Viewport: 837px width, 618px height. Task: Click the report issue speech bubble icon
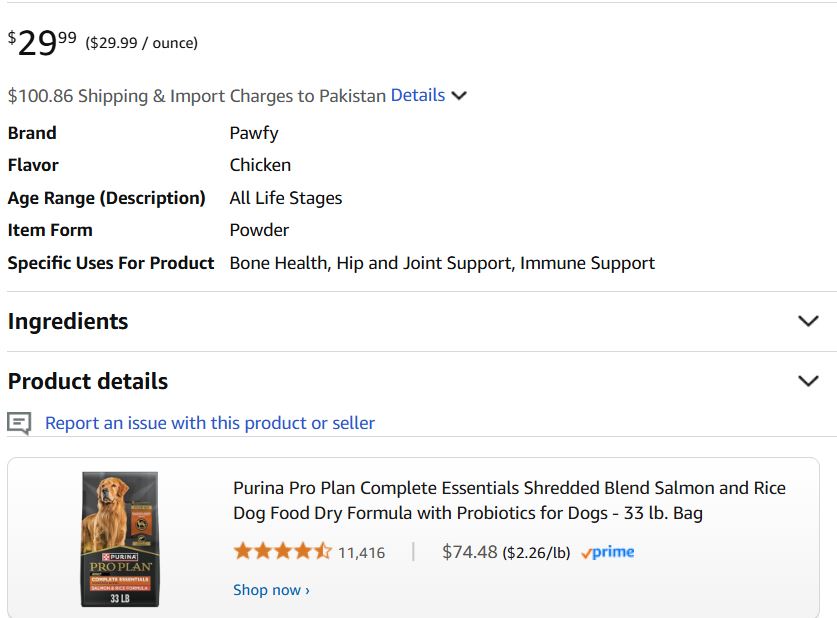coord(19,423)
